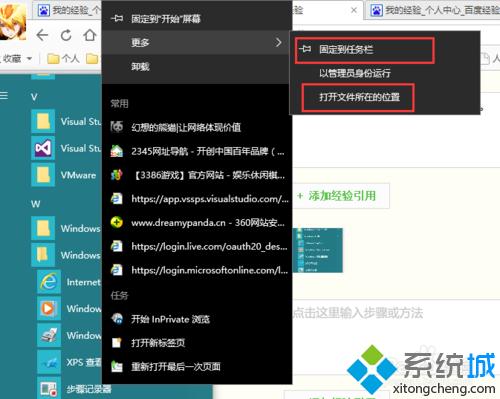Jump to letter V section header
The image size is (500, 399).
pos(34,97)
